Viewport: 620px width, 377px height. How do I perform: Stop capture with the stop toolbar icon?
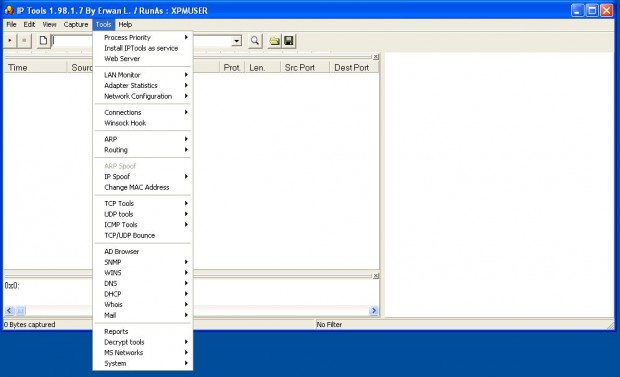click(24, 40)
